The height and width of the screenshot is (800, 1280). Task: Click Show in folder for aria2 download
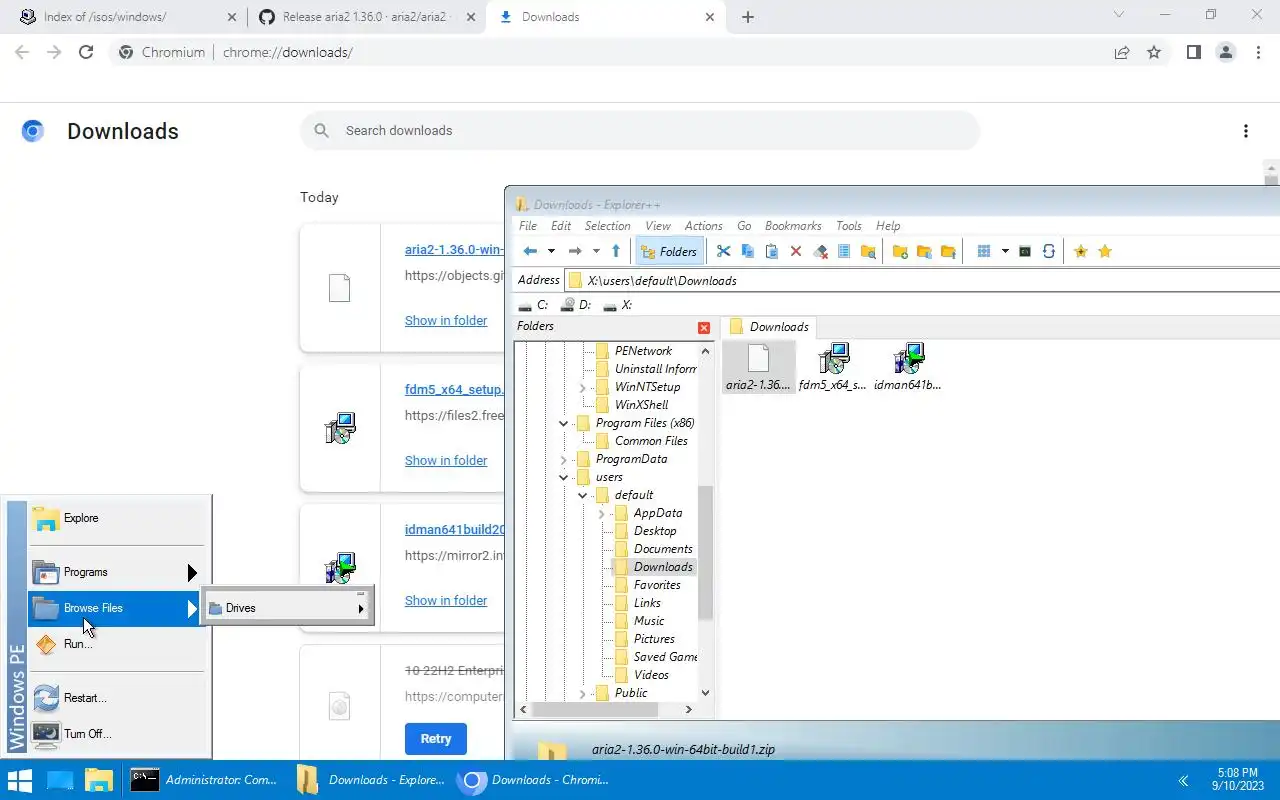coord(446,320)
